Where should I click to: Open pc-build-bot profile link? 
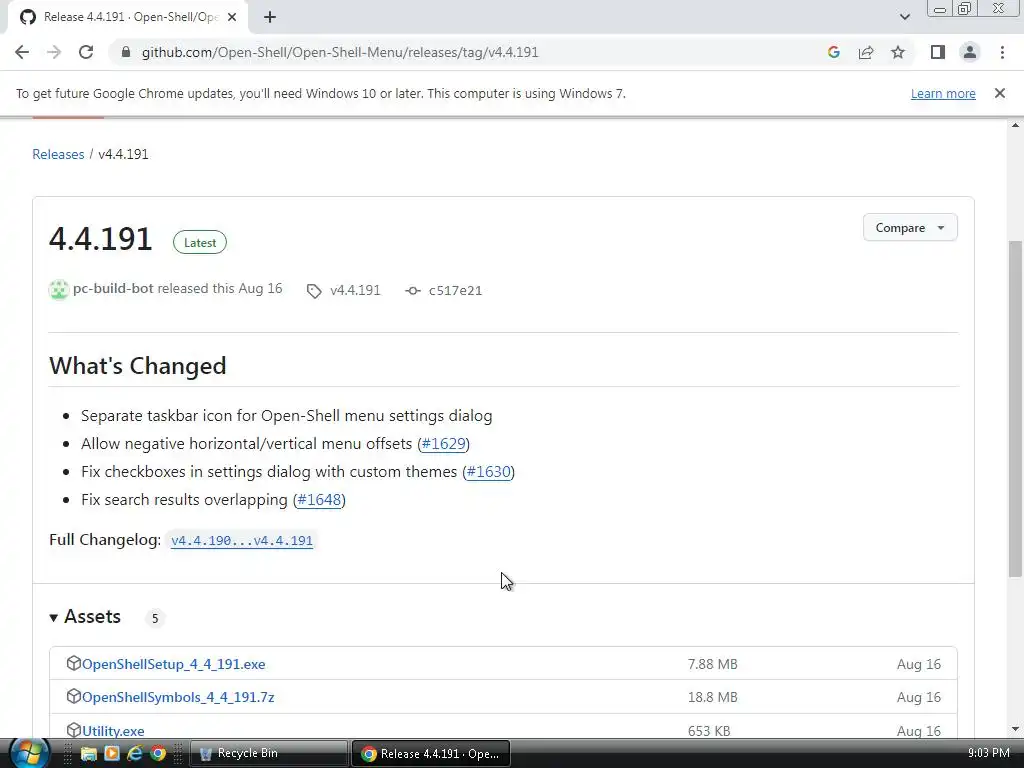point(113,289)
